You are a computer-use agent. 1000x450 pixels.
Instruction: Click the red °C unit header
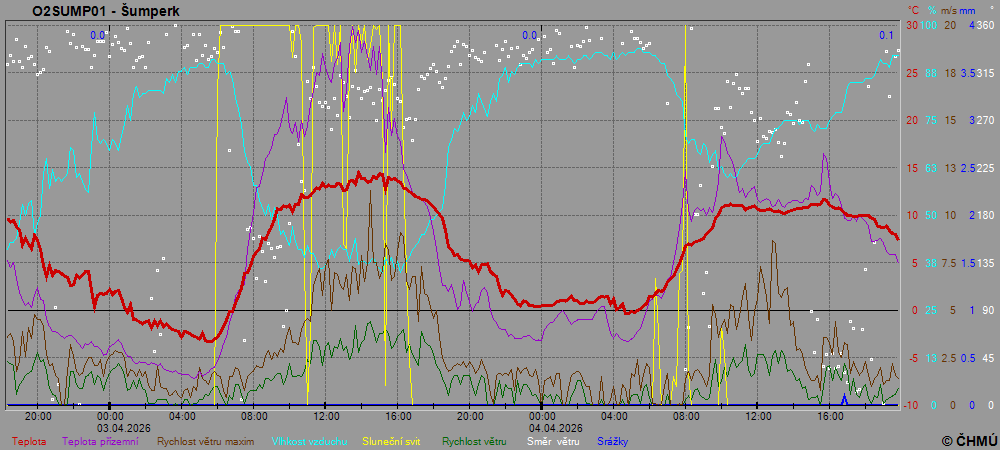coord(912,9)
